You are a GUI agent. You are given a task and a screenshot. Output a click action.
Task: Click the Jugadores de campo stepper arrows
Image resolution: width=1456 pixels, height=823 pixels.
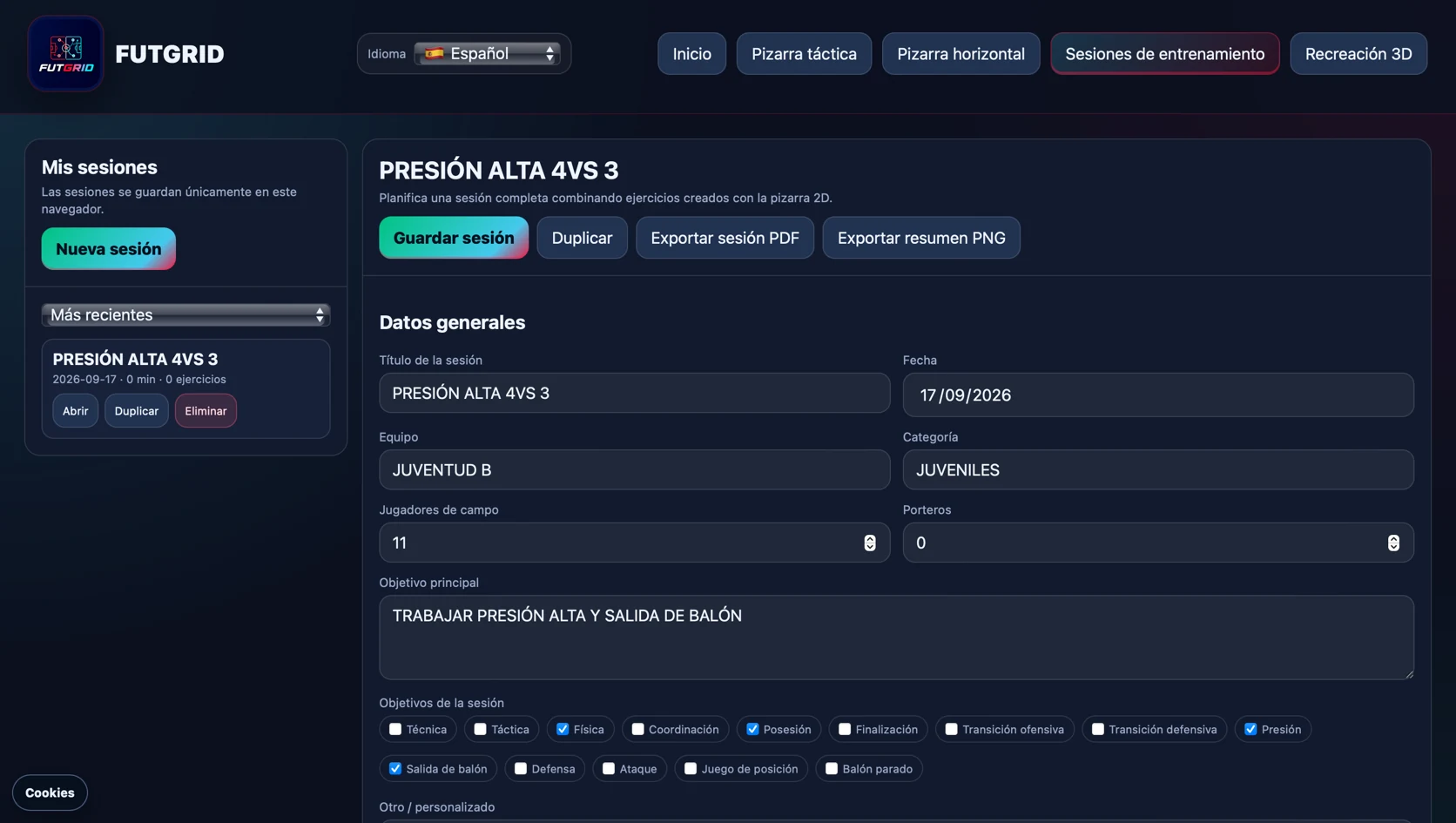click(x=870, y=543)
